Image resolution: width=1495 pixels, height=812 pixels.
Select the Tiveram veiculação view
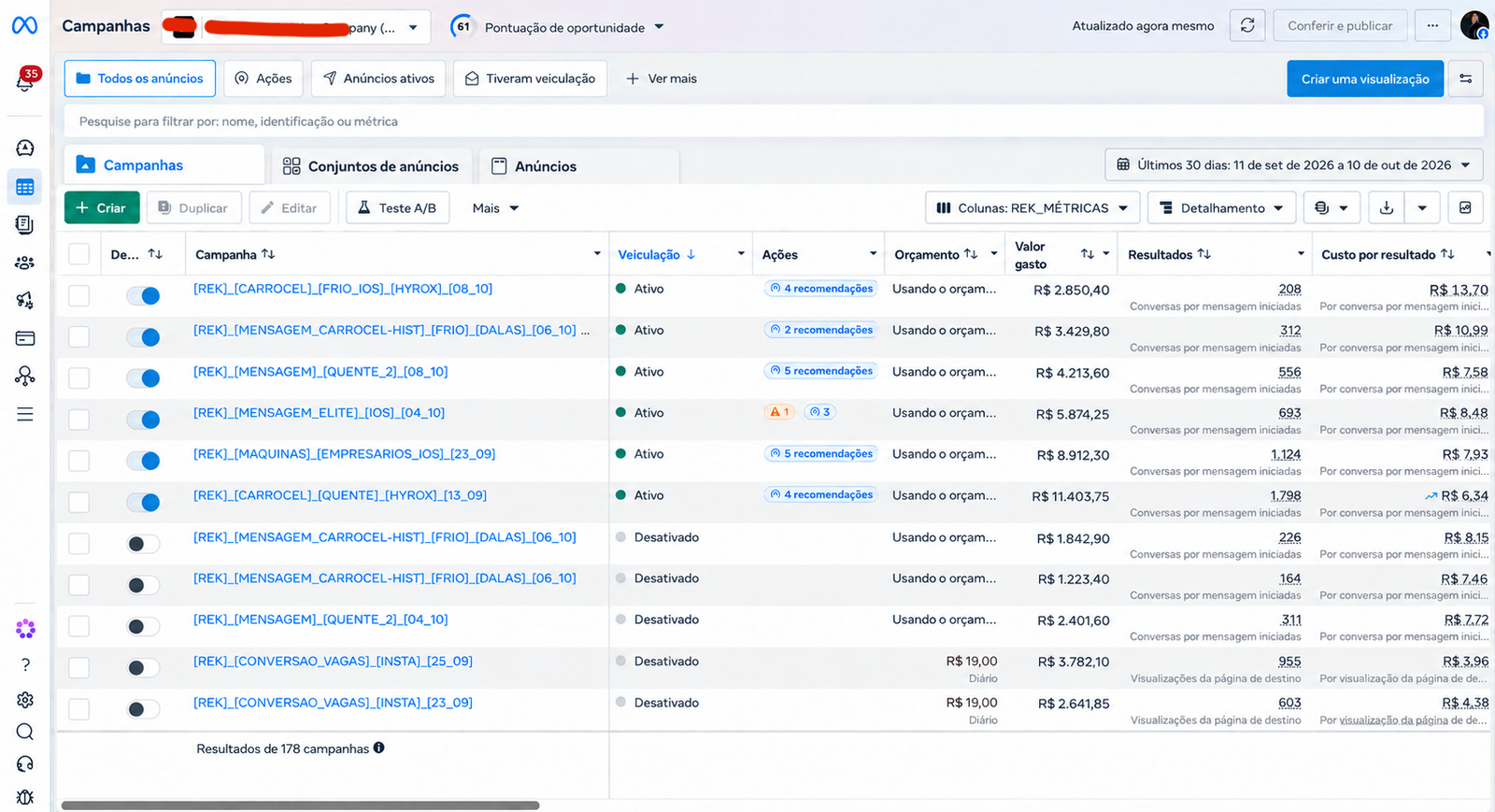click(530, 78)
